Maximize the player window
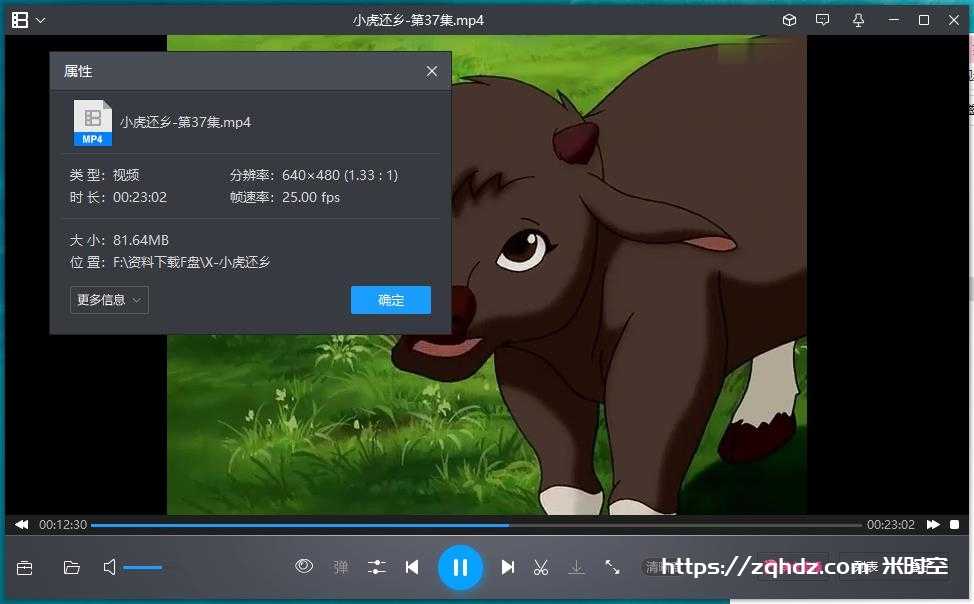Image resolution: width=974 pixels, height=604 pixels. click(x=924, y=20)
